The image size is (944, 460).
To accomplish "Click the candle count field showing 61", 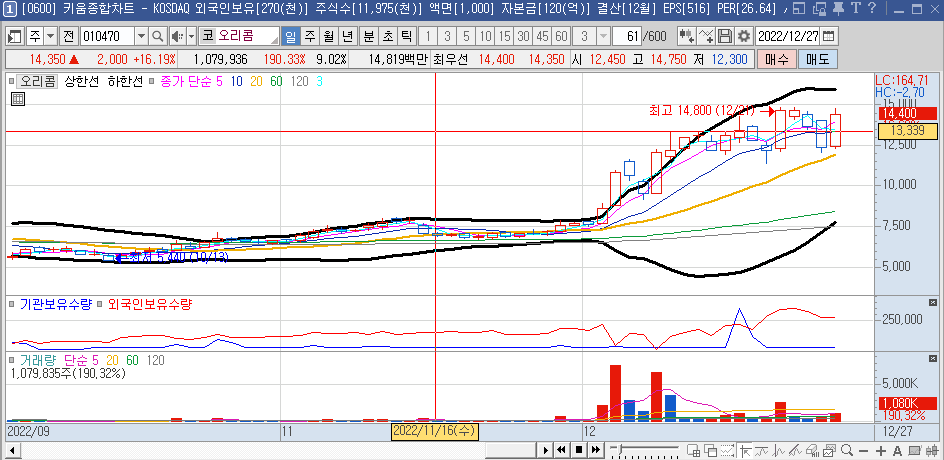I will (x=627, y=36).
